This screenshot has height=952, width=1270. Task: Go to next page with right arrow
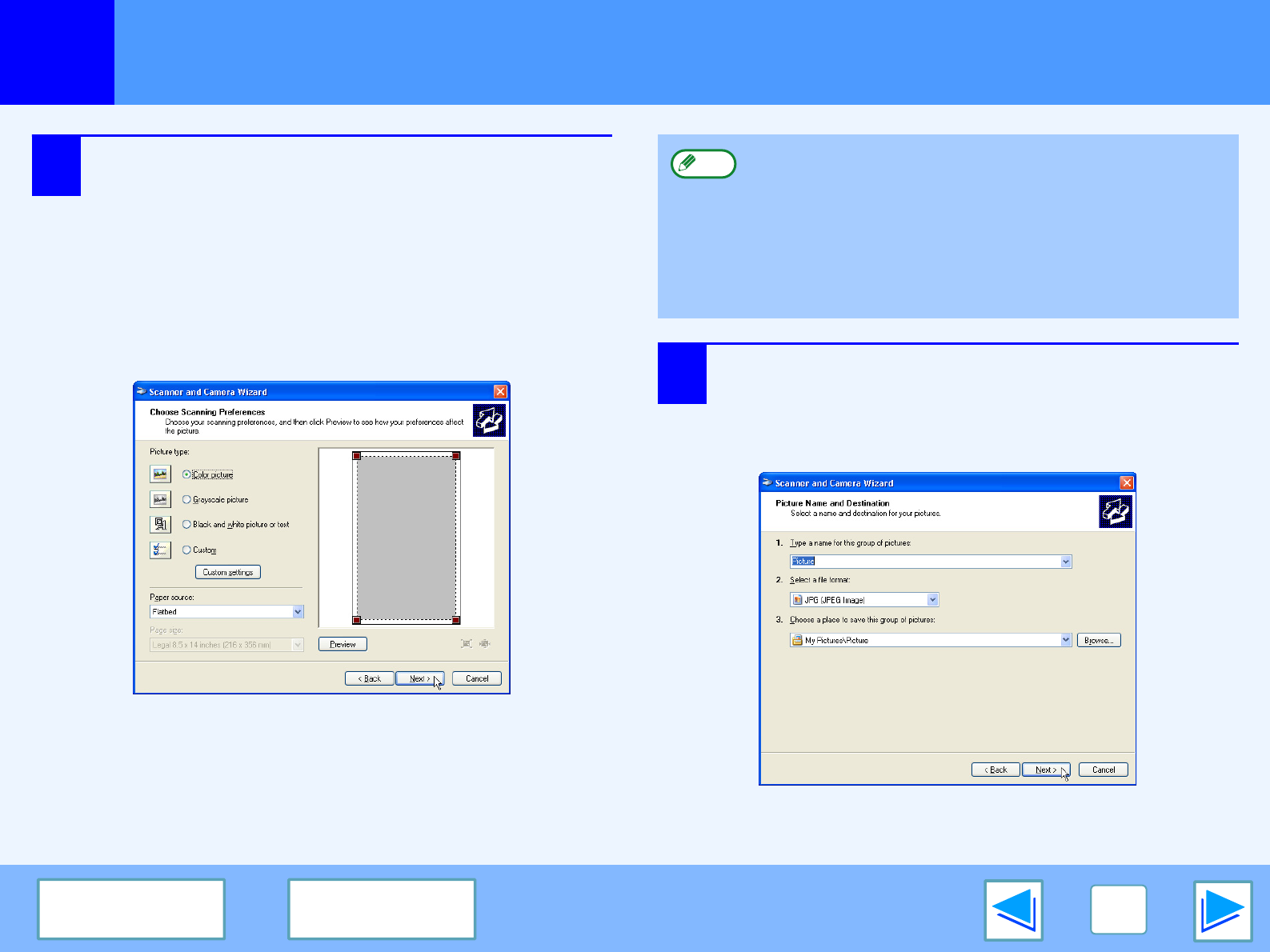coord(1222,910)
